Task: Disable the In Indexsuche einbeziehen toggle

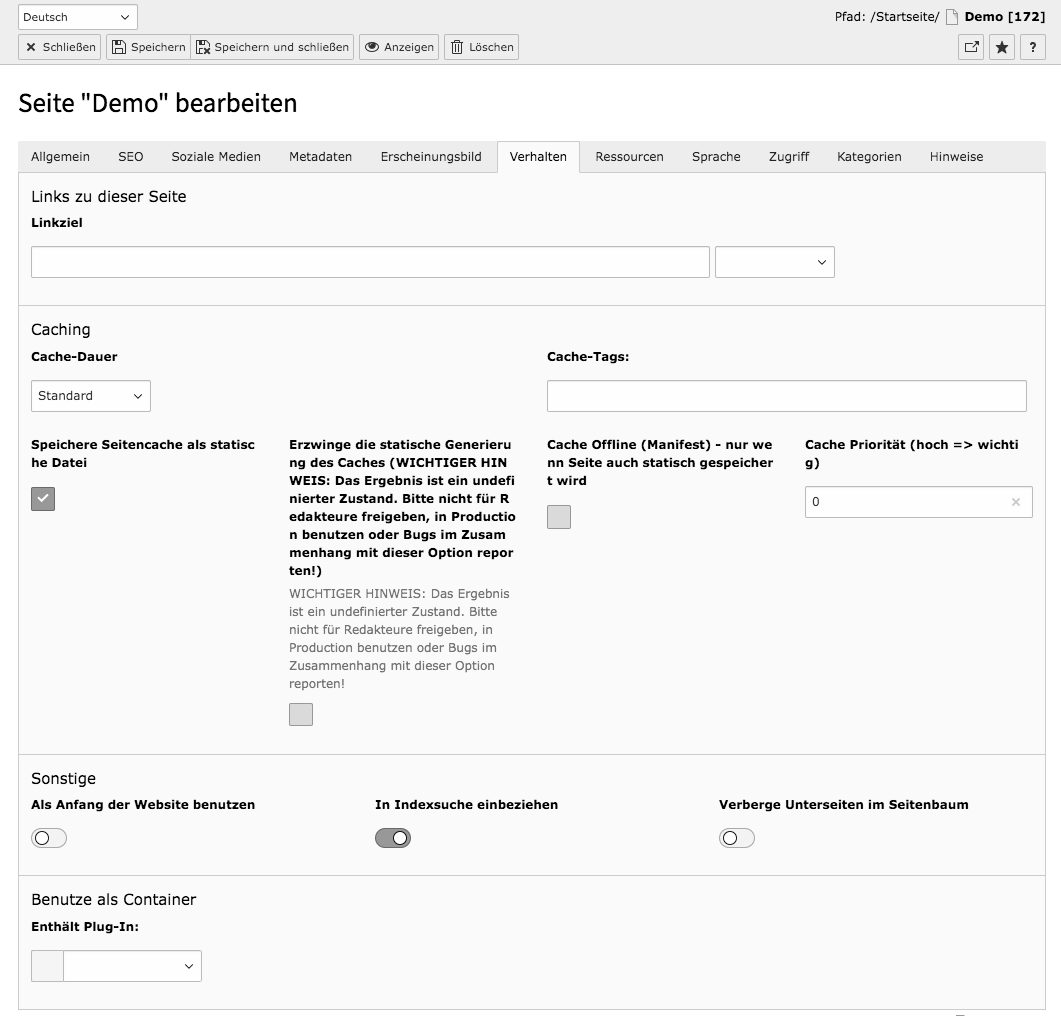Action: [392, 837]
